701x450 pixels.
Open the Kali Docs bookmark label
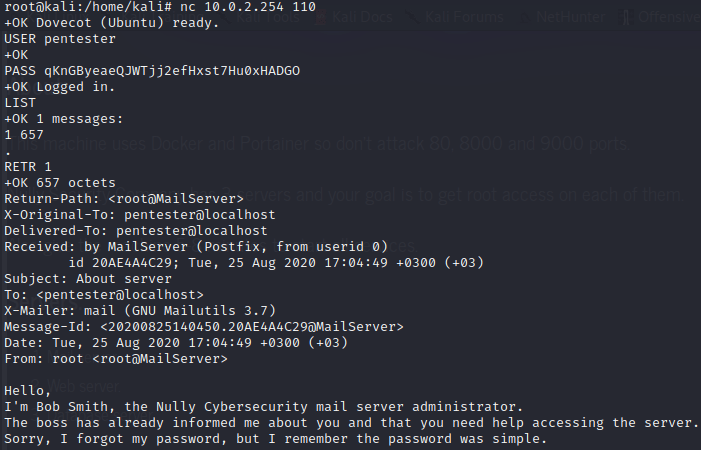click(362, 17)
